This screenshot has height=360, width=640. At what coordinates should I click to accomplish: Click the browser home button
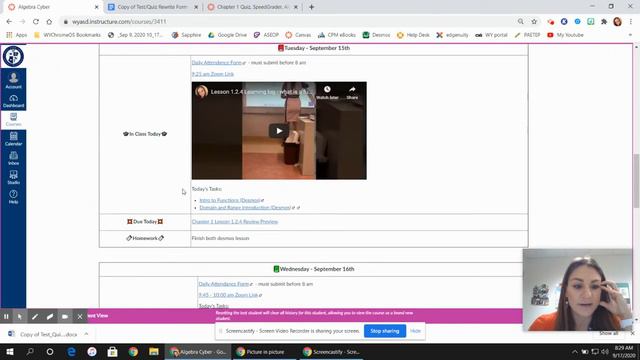point(49,22)
